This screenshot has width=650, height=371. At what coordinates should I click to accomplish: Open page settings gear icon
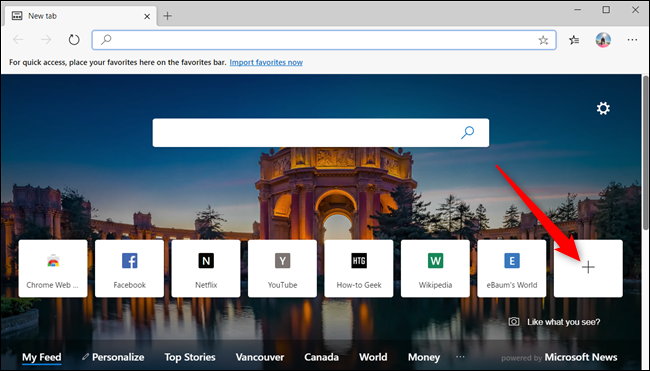click(603, 109)
